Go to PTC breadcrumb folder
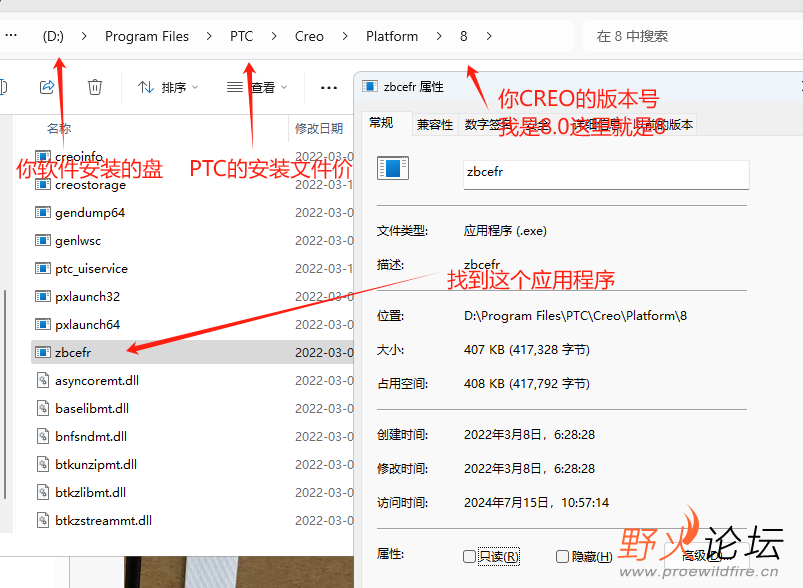 (x=241, y=36)
